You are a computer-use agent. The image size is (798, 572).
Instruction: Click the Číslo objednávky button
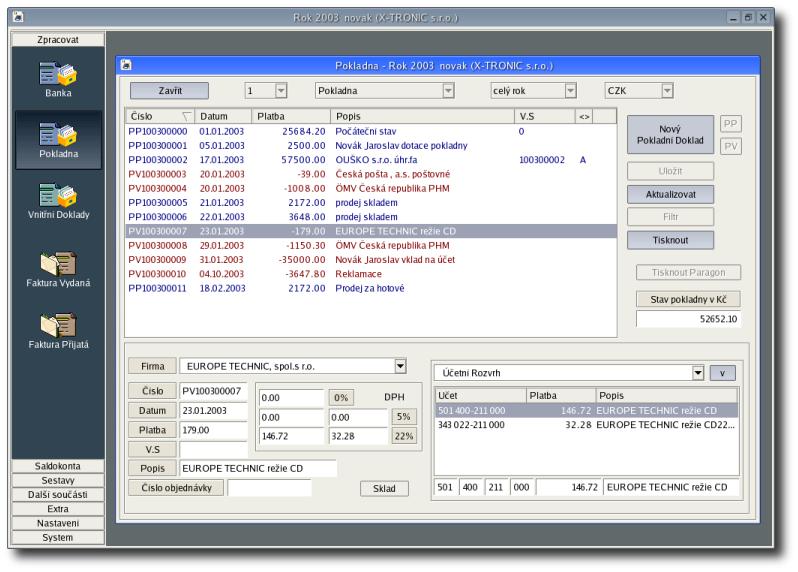pos(176,488)
